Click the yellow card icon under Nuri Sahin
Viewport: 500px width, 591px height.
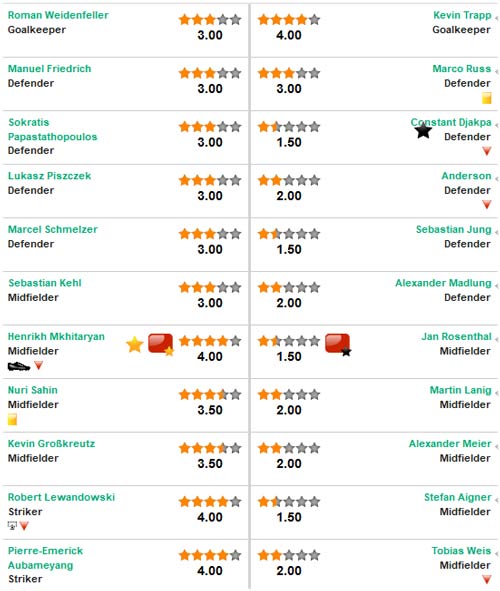click(12, 419)
